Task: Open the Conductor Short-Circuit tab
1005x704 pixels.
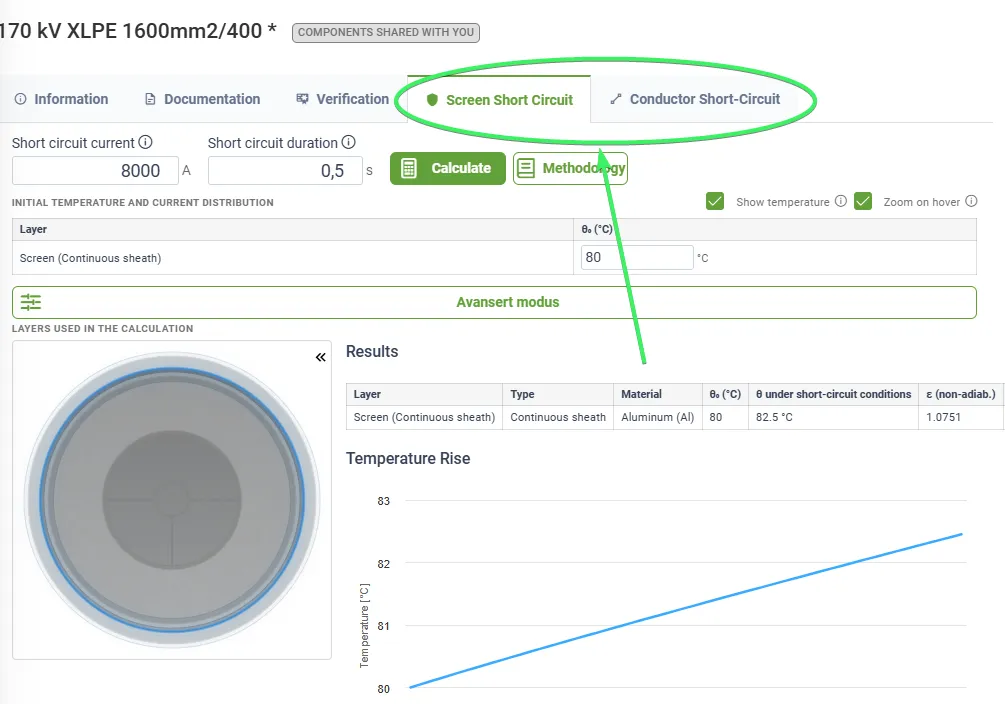Action: click(695, 99)
